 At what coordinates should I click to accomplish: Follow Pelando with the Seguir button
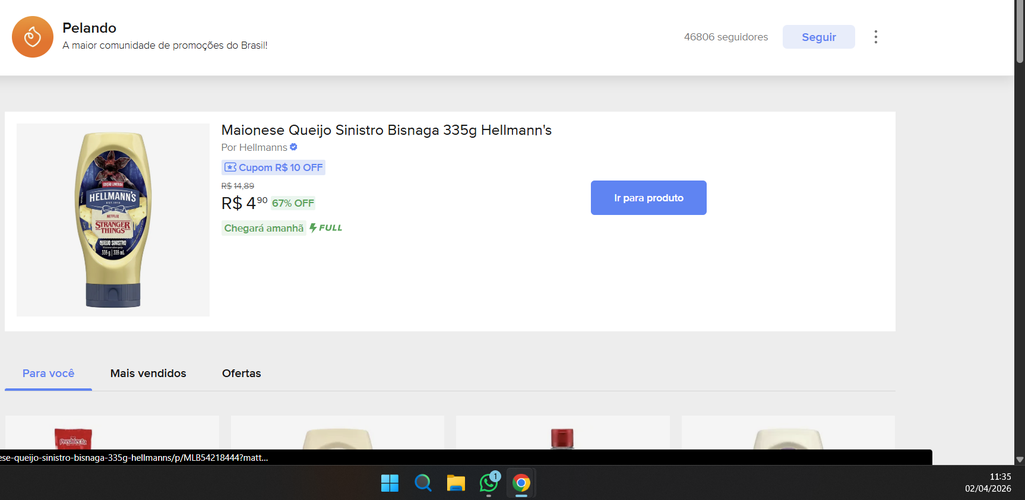(x=818, y=37)
